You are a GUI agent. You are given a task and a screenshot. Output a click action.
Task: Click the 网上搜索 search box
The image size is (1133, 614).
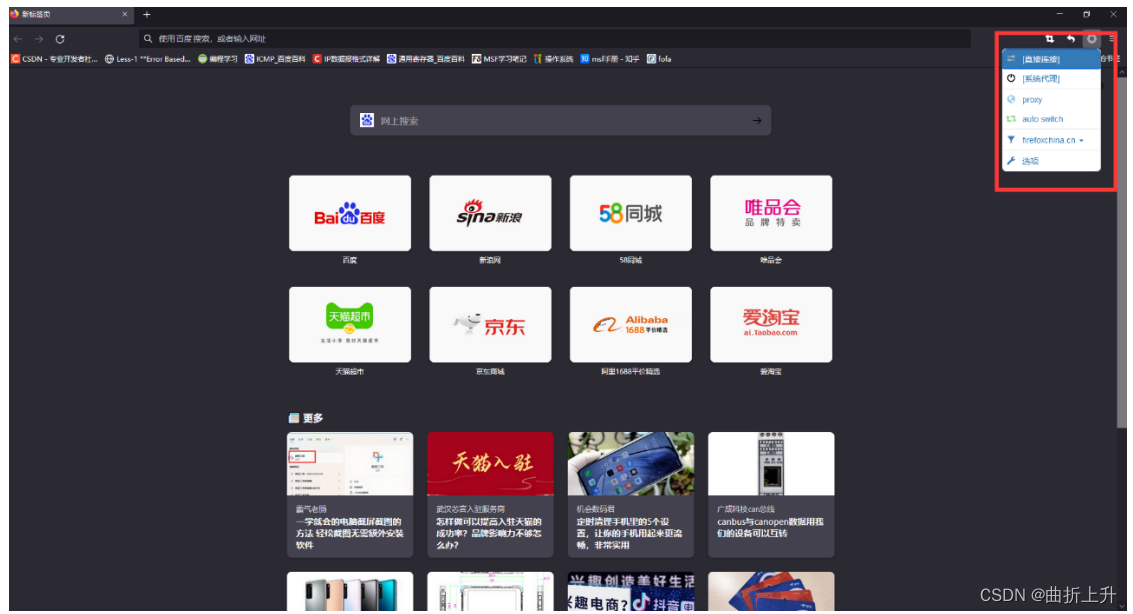coord(561,121)
